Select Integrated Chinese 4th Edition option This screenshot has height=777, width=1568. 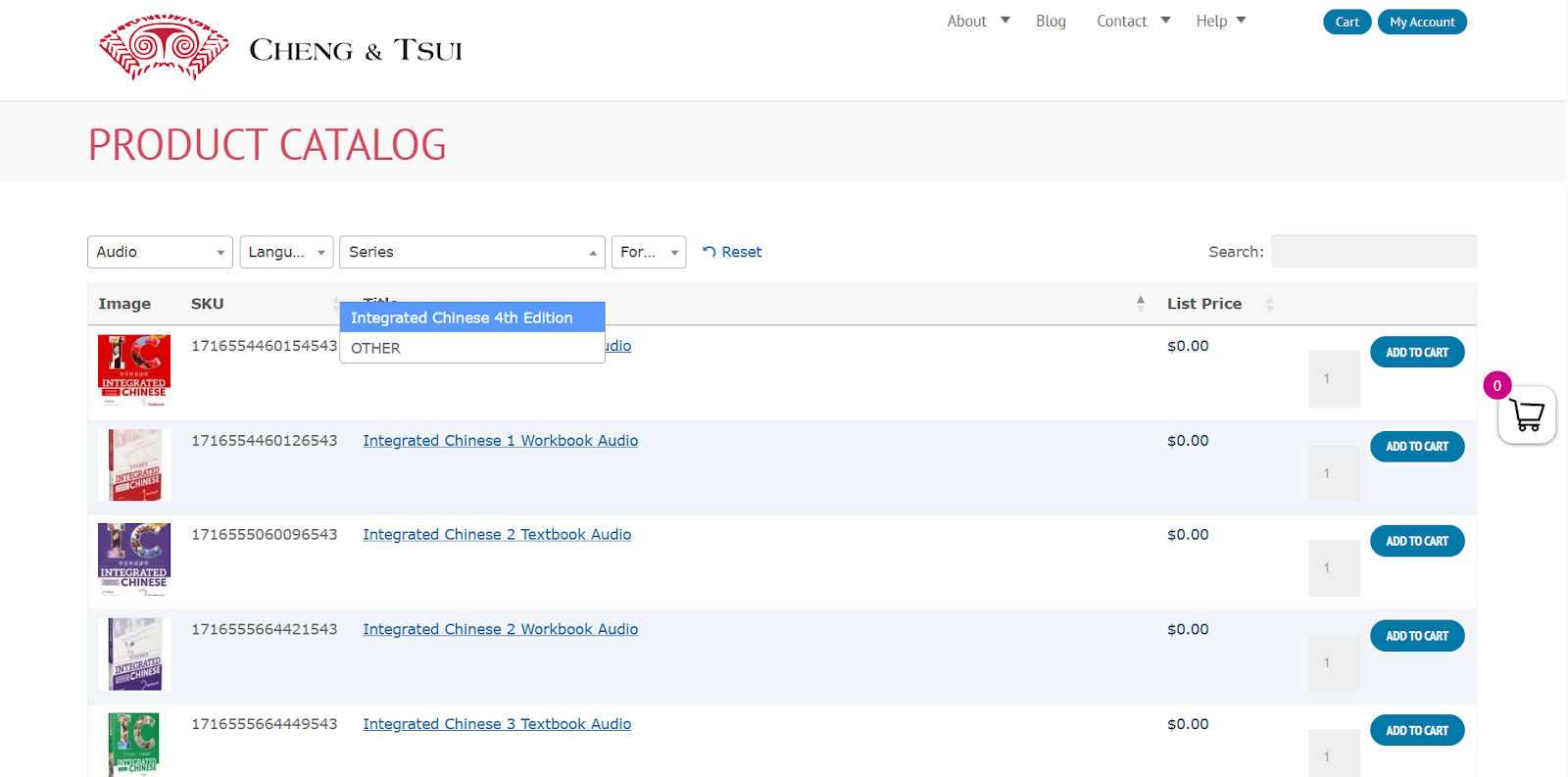click(x=472, y=317)
